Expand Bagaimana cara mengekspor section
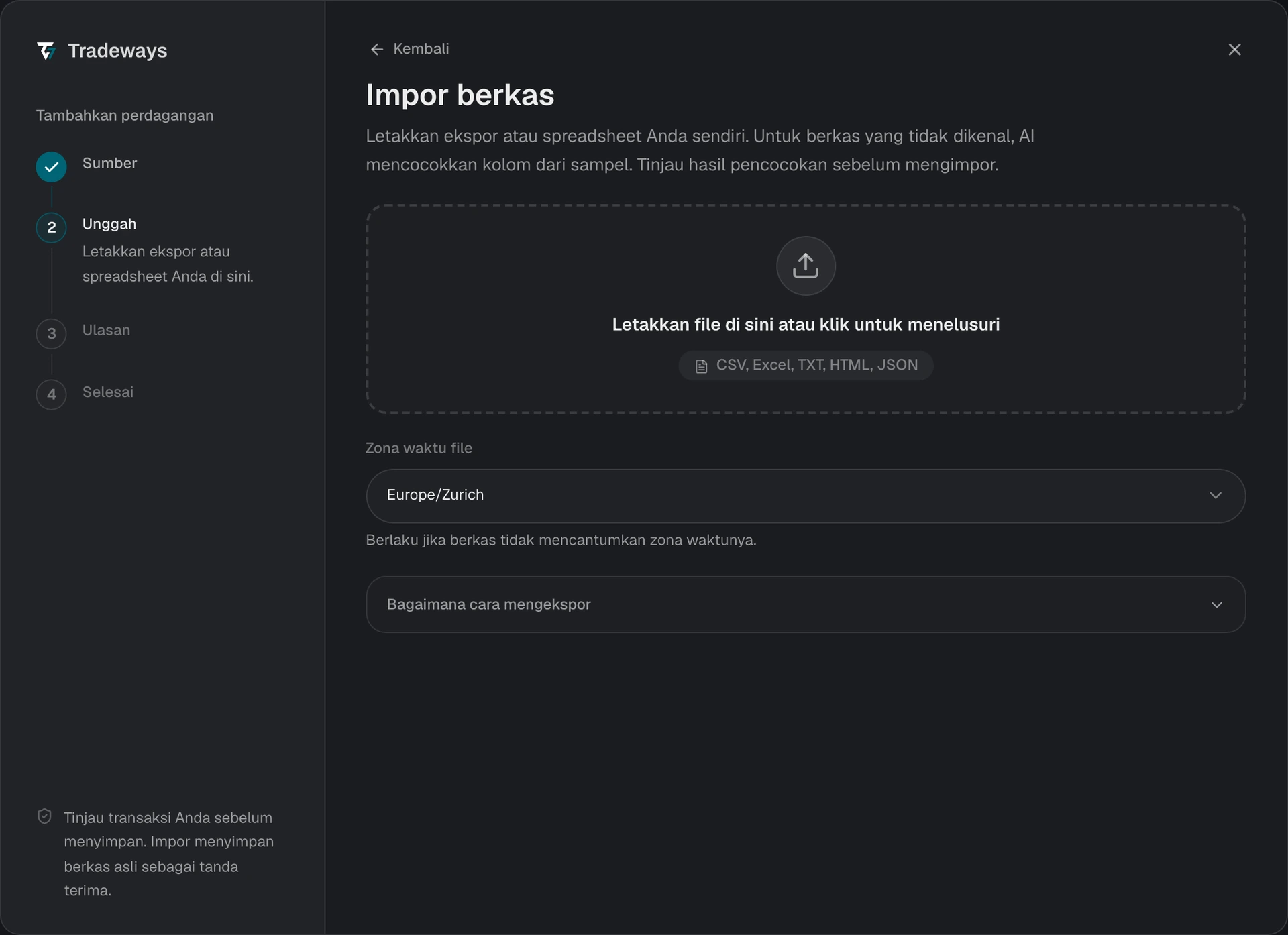The image size is (1288, 935). pyautogui.click(x=806, y=604)
